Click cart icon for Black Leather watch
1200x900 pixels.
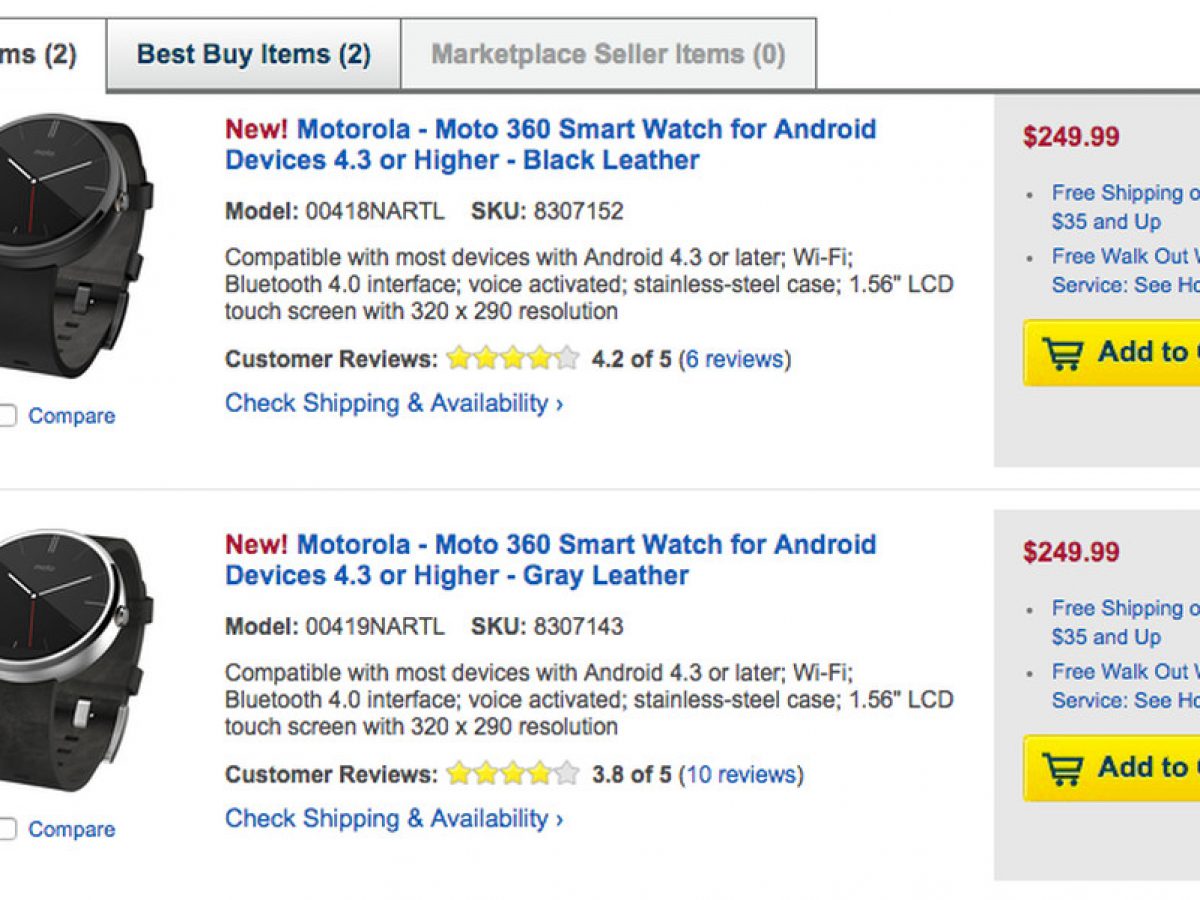[1062, 353]
